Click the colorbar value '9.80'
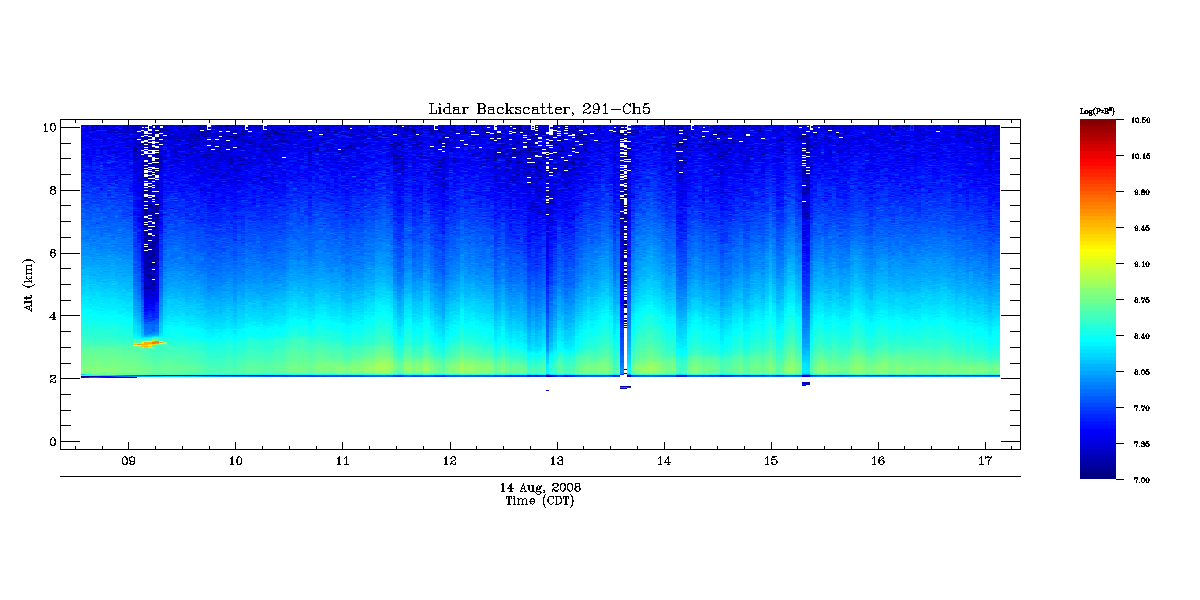1200x600 pixels. (x=1141, y=192)
